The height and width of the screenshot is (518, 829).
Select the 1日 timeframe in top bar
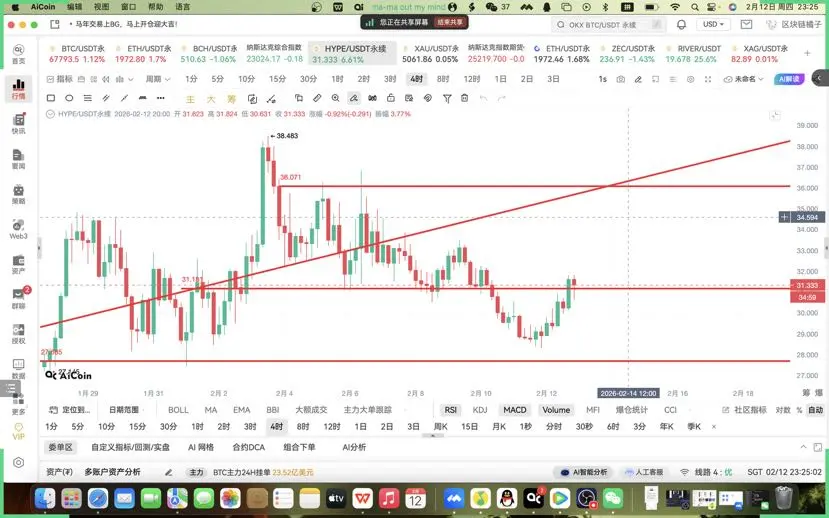[500, 79]
